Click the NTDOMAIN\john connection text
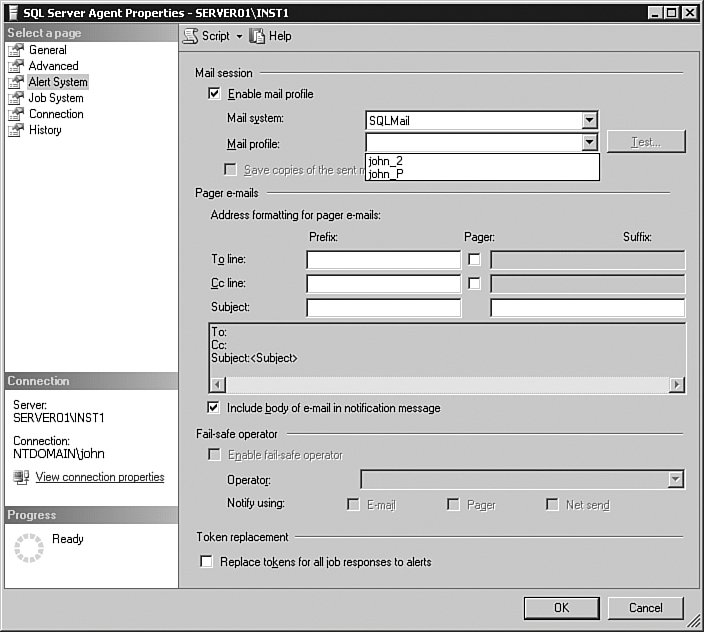Viewport: 704px width, 632px height. 59,454
